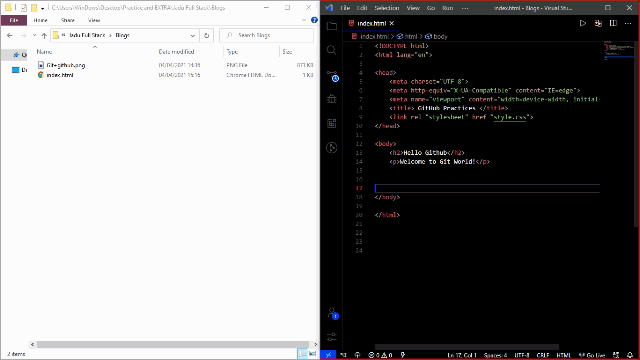Click the circular play icon below Extensions in activity bar
The image size is (640, 360).
tap(332, 147)
